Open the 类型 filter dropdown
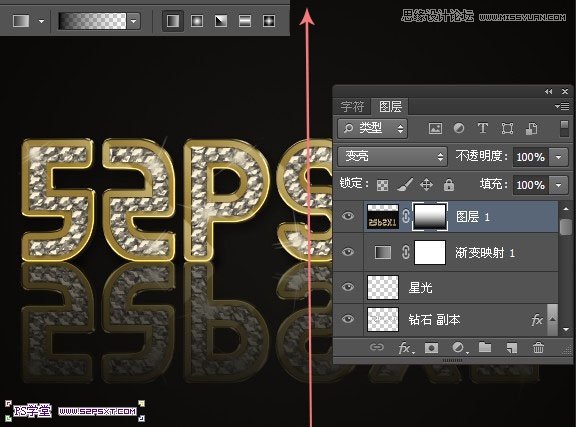The image size is (576, 427). coord(372,128)
